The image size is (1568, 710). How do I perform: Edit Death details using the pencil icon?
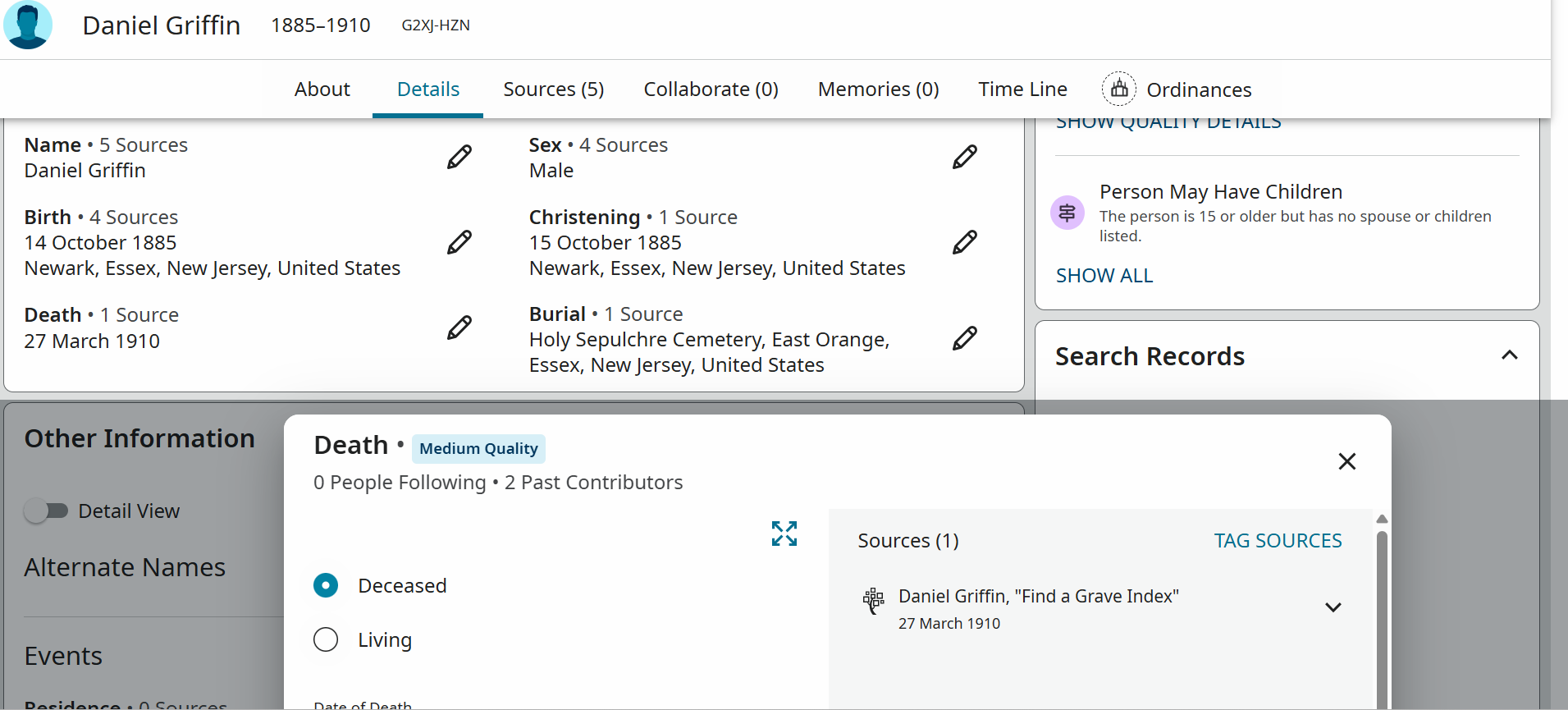pyautogui.click(x=459, y=328)
